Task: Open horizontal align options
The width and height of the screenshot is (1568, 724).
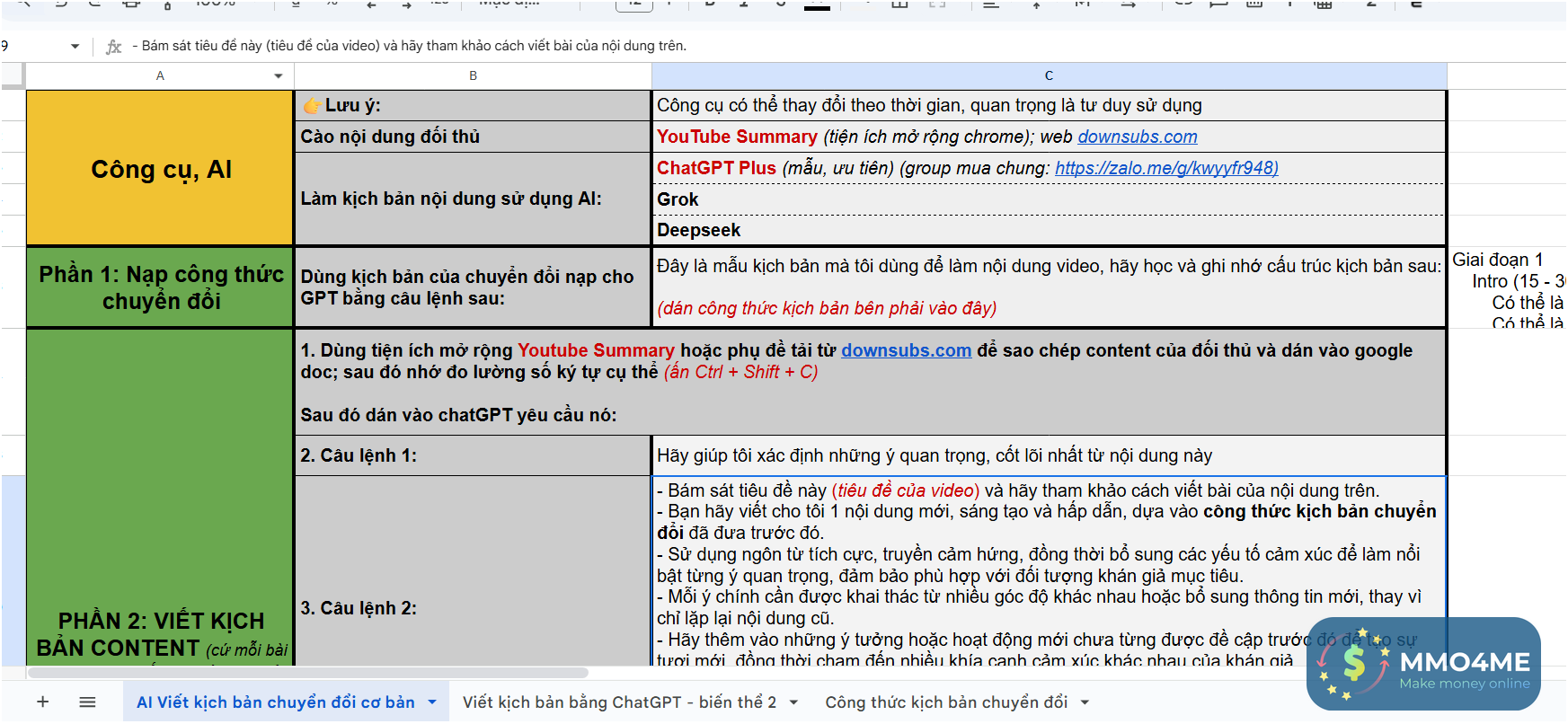Action: (x=991, y=4)
